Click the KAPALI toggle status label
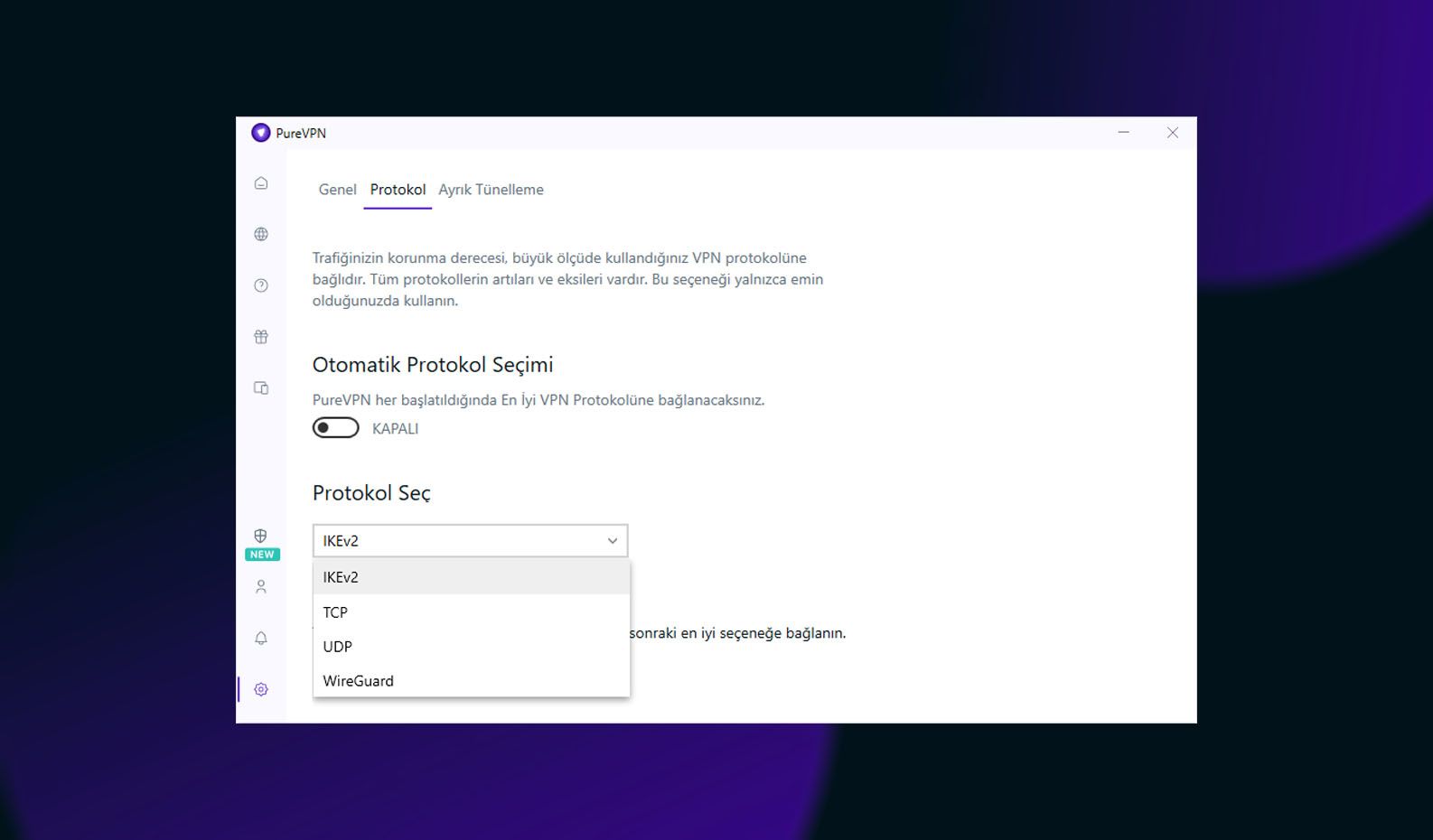Viewport: 1433px width, 840px height. (x=395, y=429)
